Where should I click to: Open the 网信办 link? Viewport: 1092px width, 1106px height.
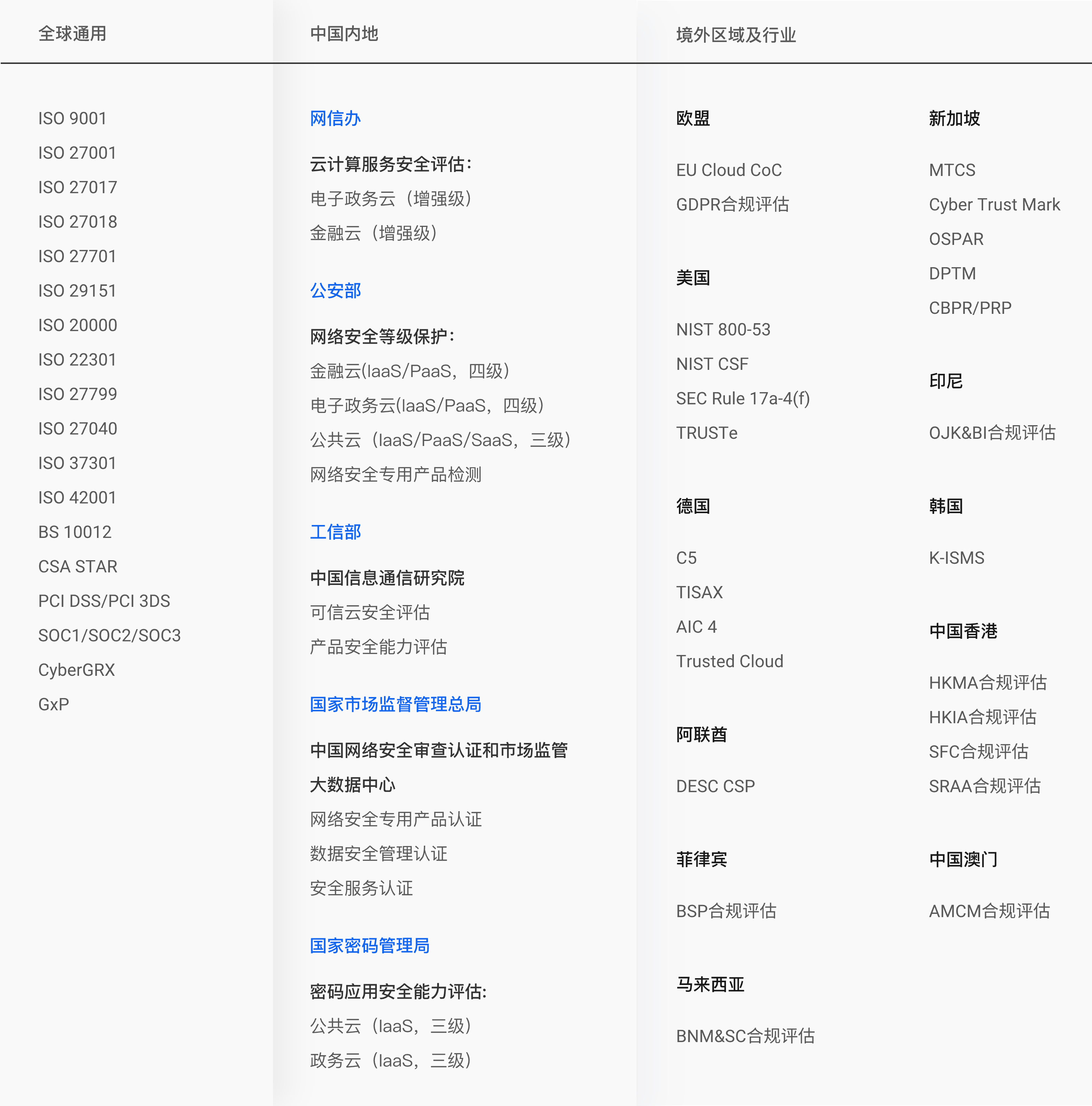(335, 118)
